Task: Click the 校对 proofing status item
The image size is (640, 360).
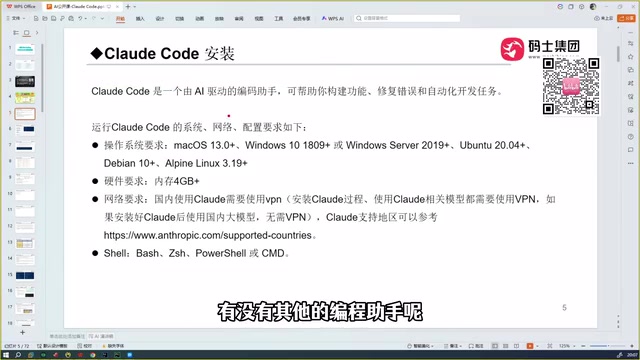Action: [84, 346]
